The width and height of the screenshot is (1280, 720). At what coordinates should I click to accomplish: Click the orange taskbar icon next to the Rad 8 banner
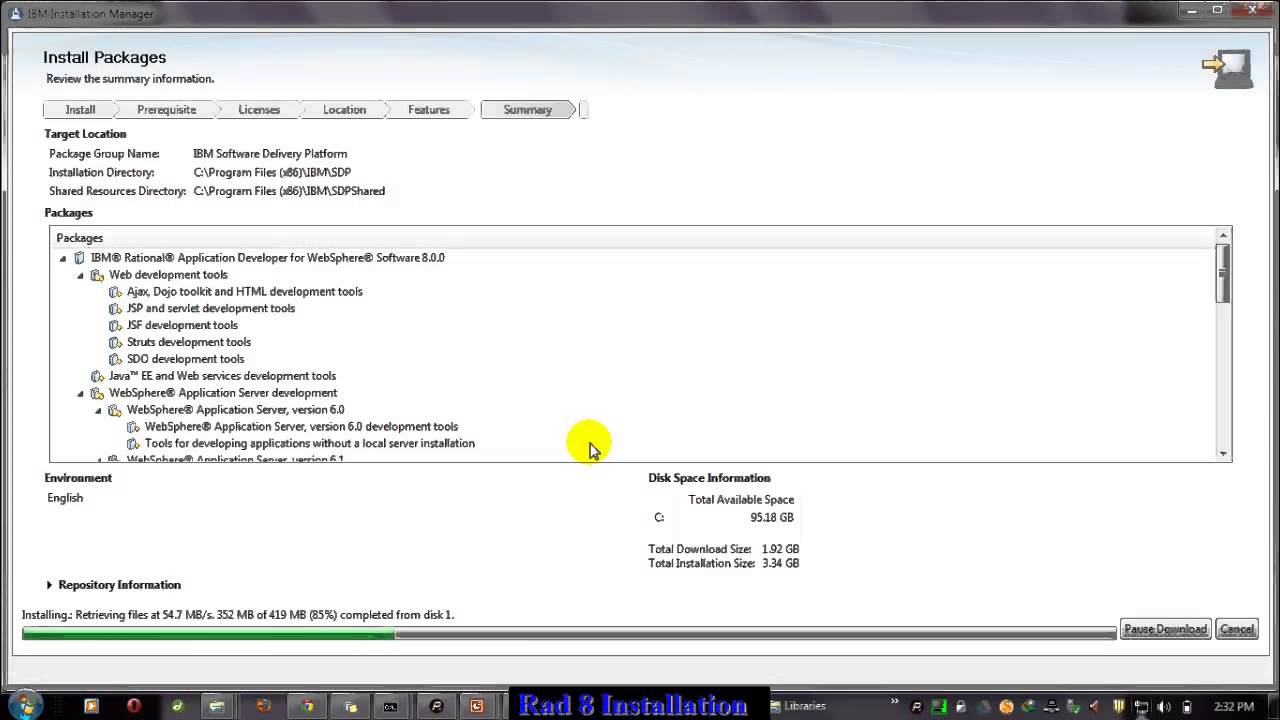[x=477, y=706]
